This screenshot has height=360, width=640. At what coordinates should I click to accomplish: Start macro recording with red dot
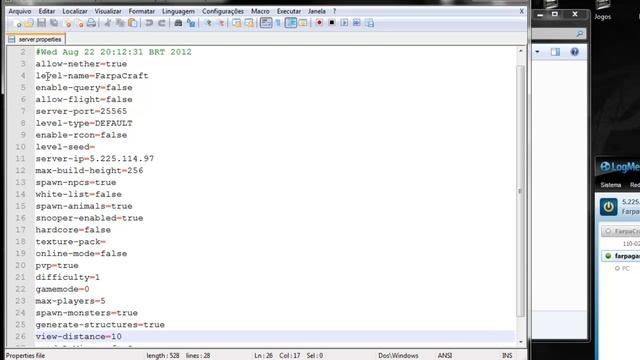[x=319, y=23]
